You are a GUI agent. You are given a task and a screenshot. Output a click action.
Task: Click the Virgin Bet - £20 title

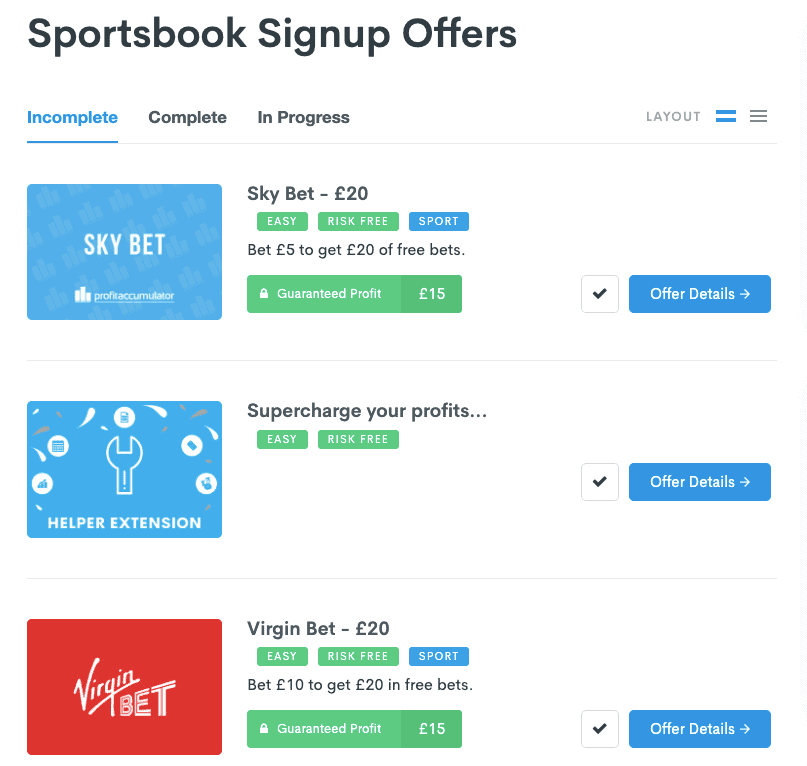(x=318, y=629)
